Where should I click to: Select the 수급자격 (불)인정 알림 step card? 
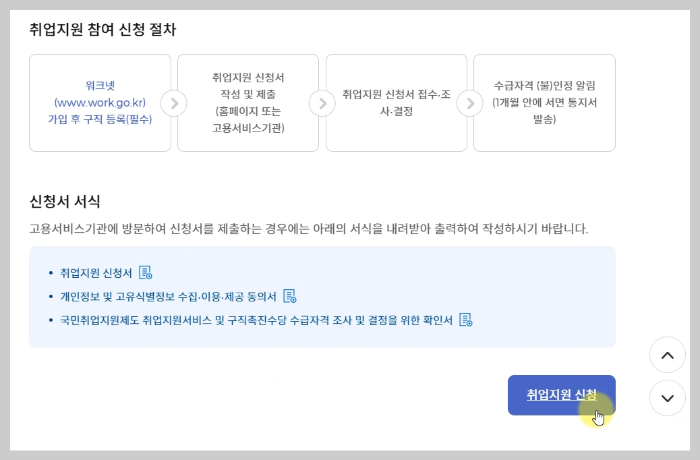tap(545, 103)
